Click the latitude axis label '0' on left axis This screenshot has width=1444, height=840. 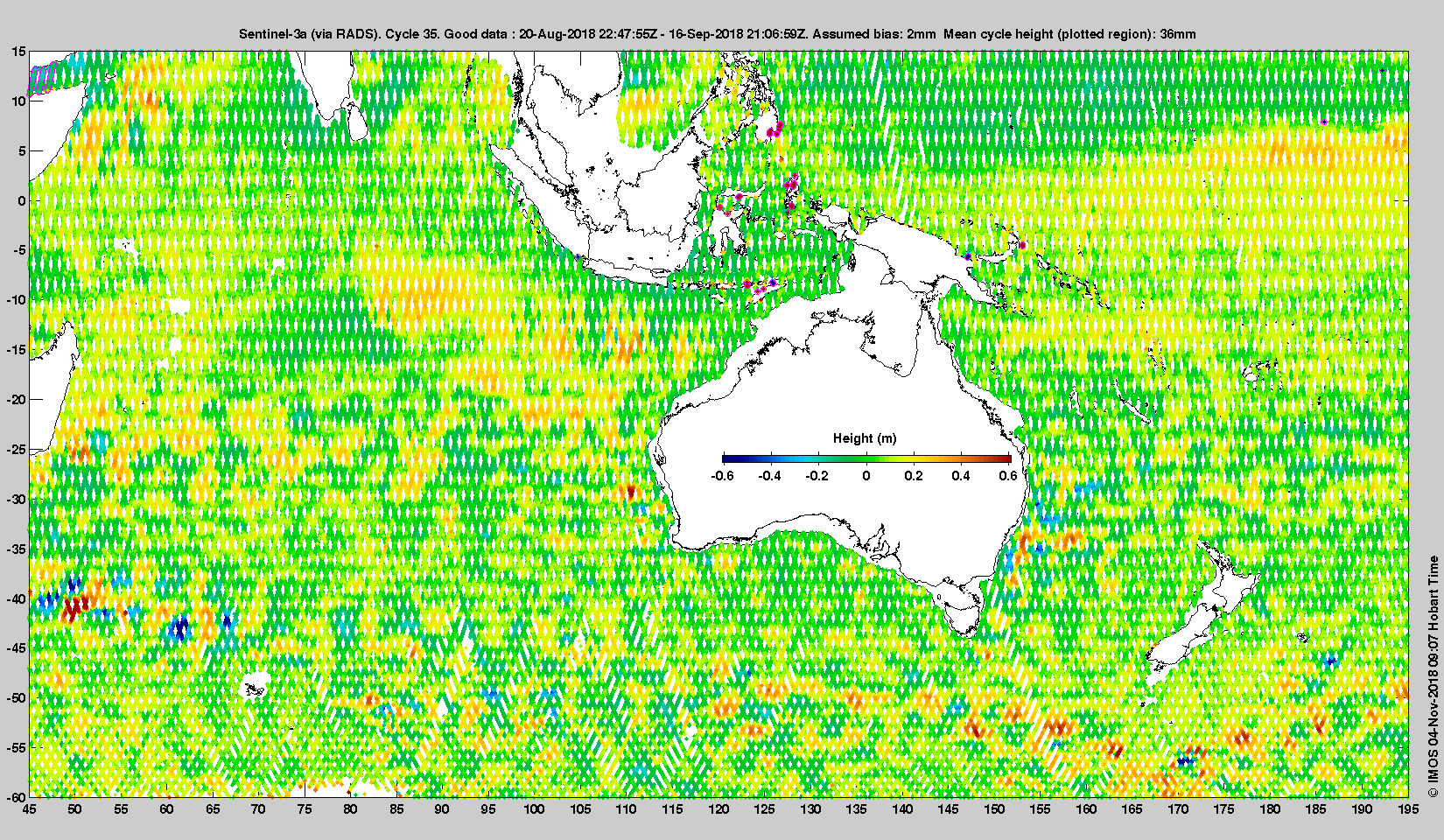23,201
